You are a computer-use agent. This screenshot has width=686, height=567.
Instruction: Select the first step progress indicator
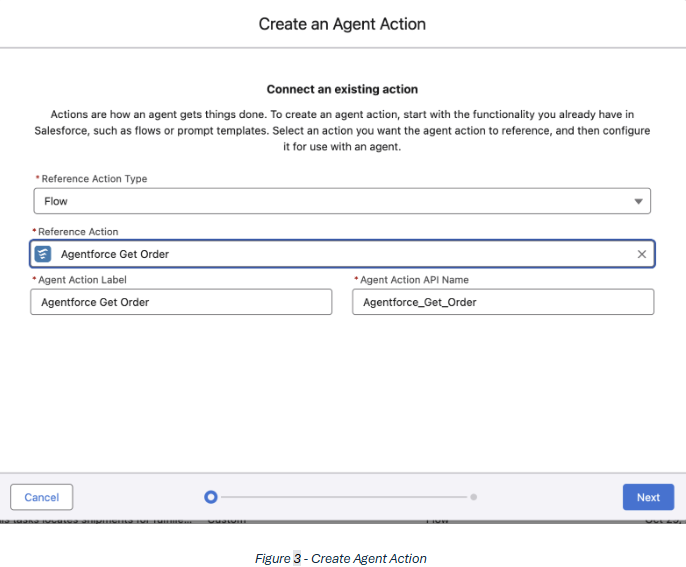pos(211,497)
